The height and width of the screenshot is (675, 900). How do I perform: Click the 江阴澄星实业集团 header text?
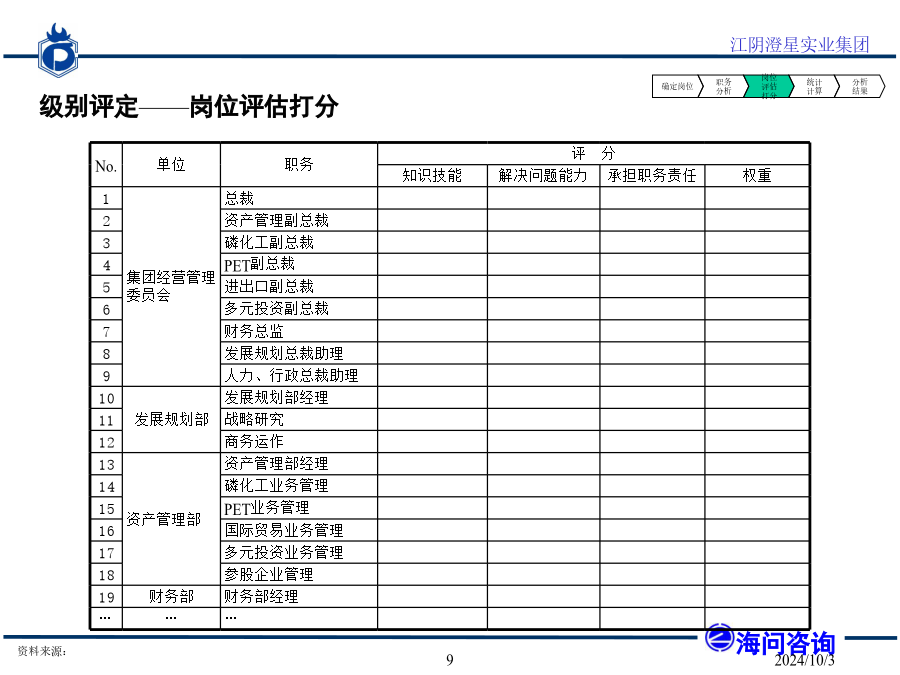pyautogui.click(x=799, y=45)
